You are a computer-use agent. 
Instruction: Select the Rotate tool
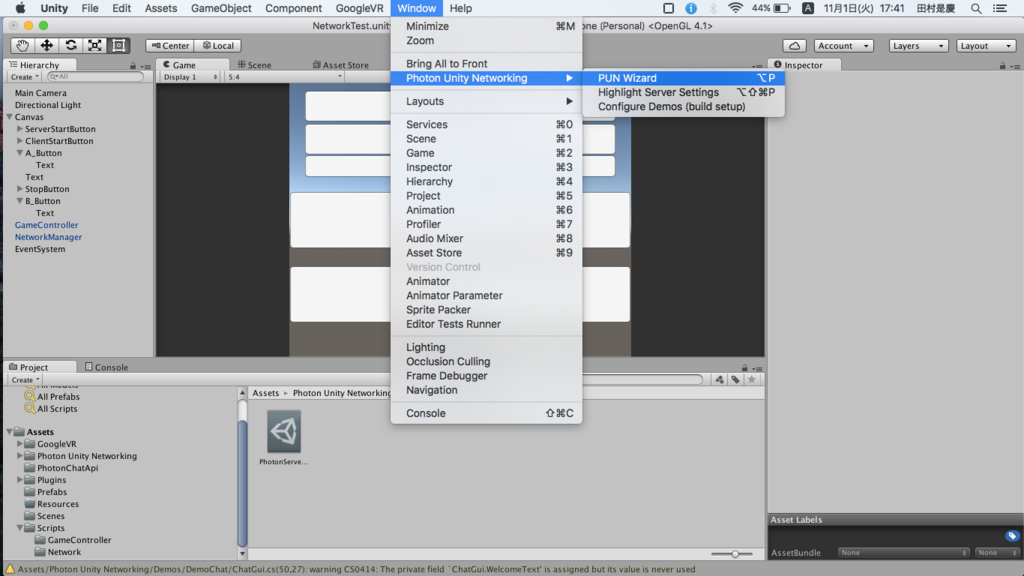click(x=71, y=46)
